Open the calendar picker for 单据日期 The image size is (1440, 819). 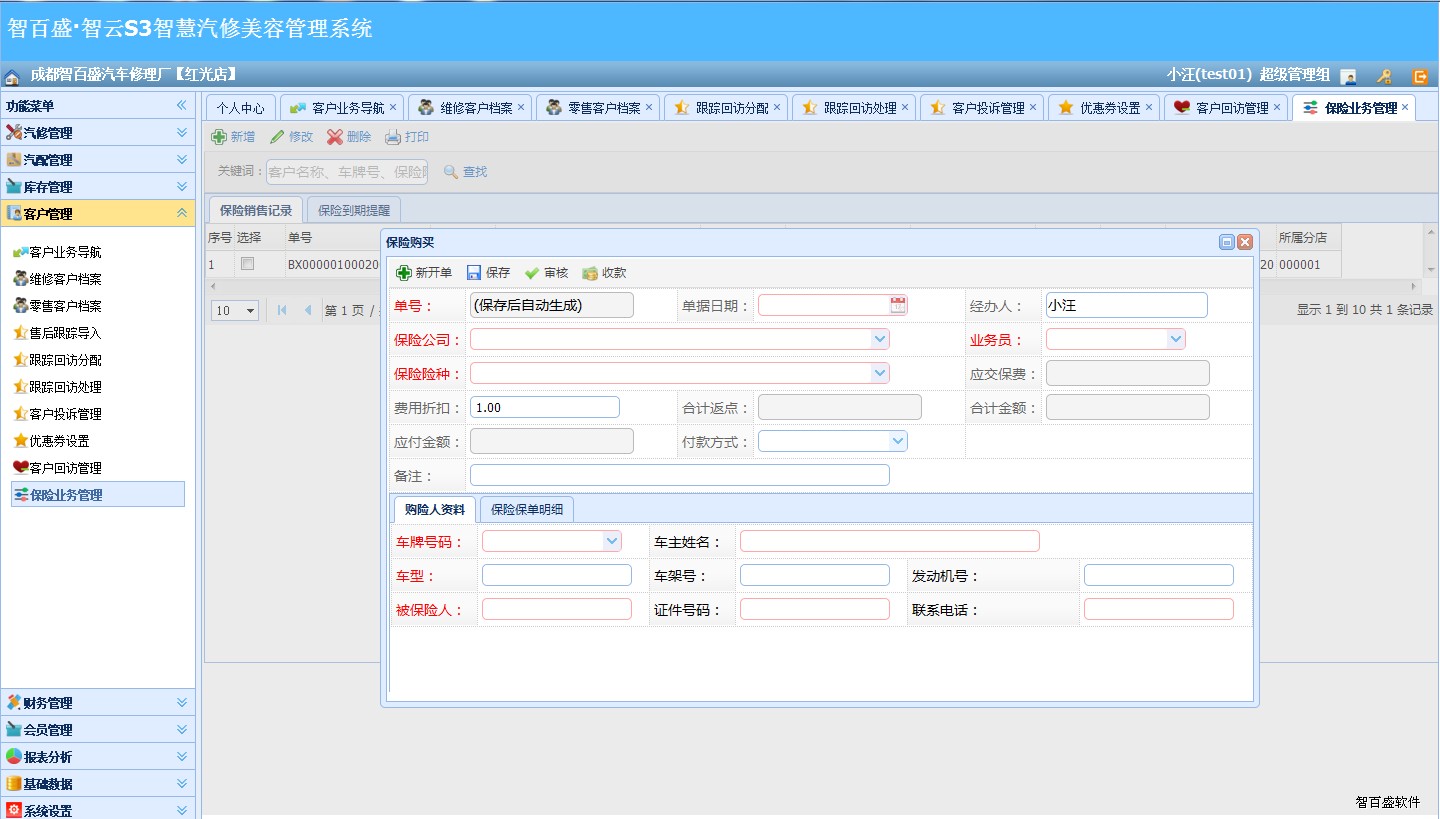pyautogui.click(x=898, y=305)
